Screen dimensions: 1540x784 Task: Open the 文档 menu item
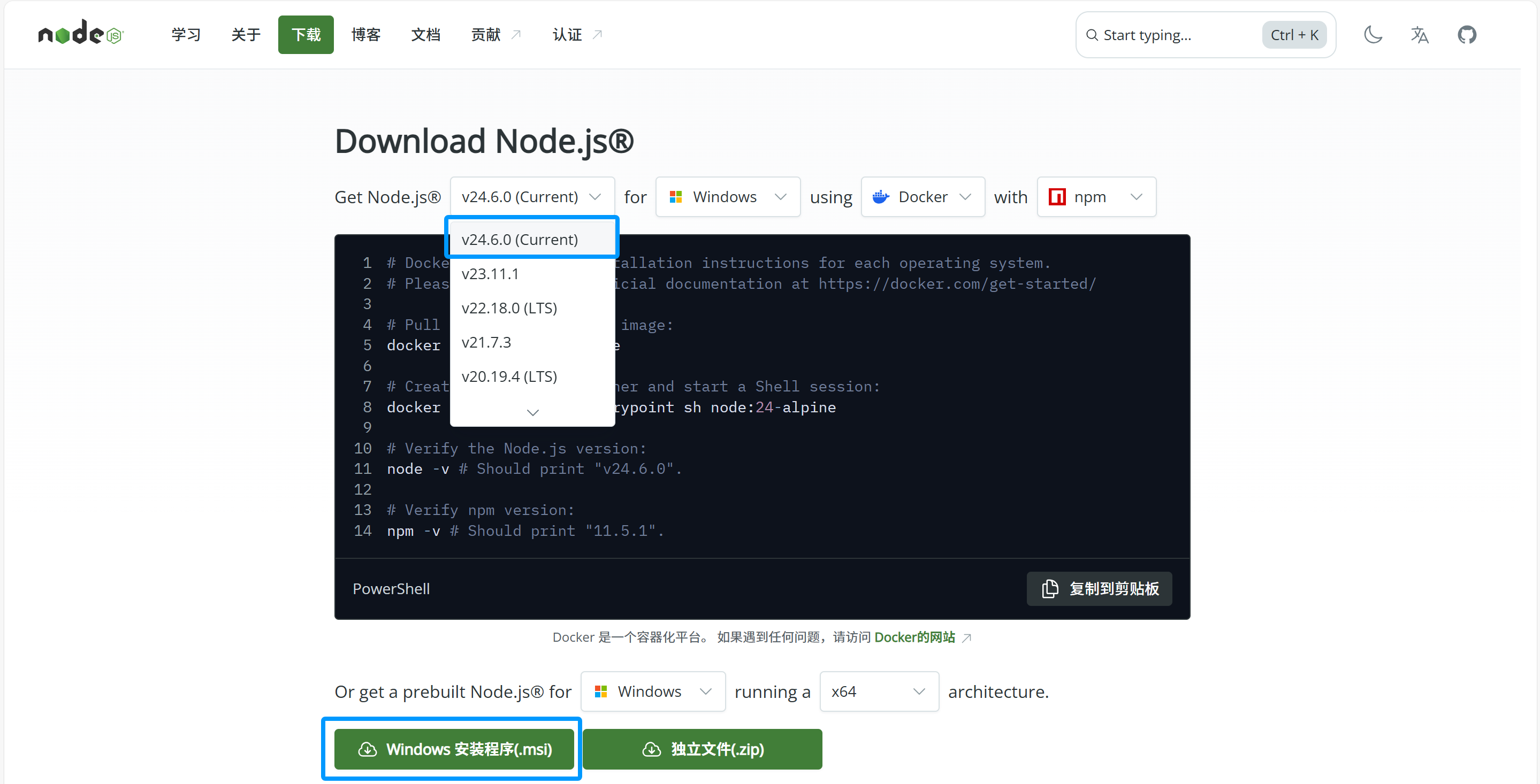tap(425, 35)
